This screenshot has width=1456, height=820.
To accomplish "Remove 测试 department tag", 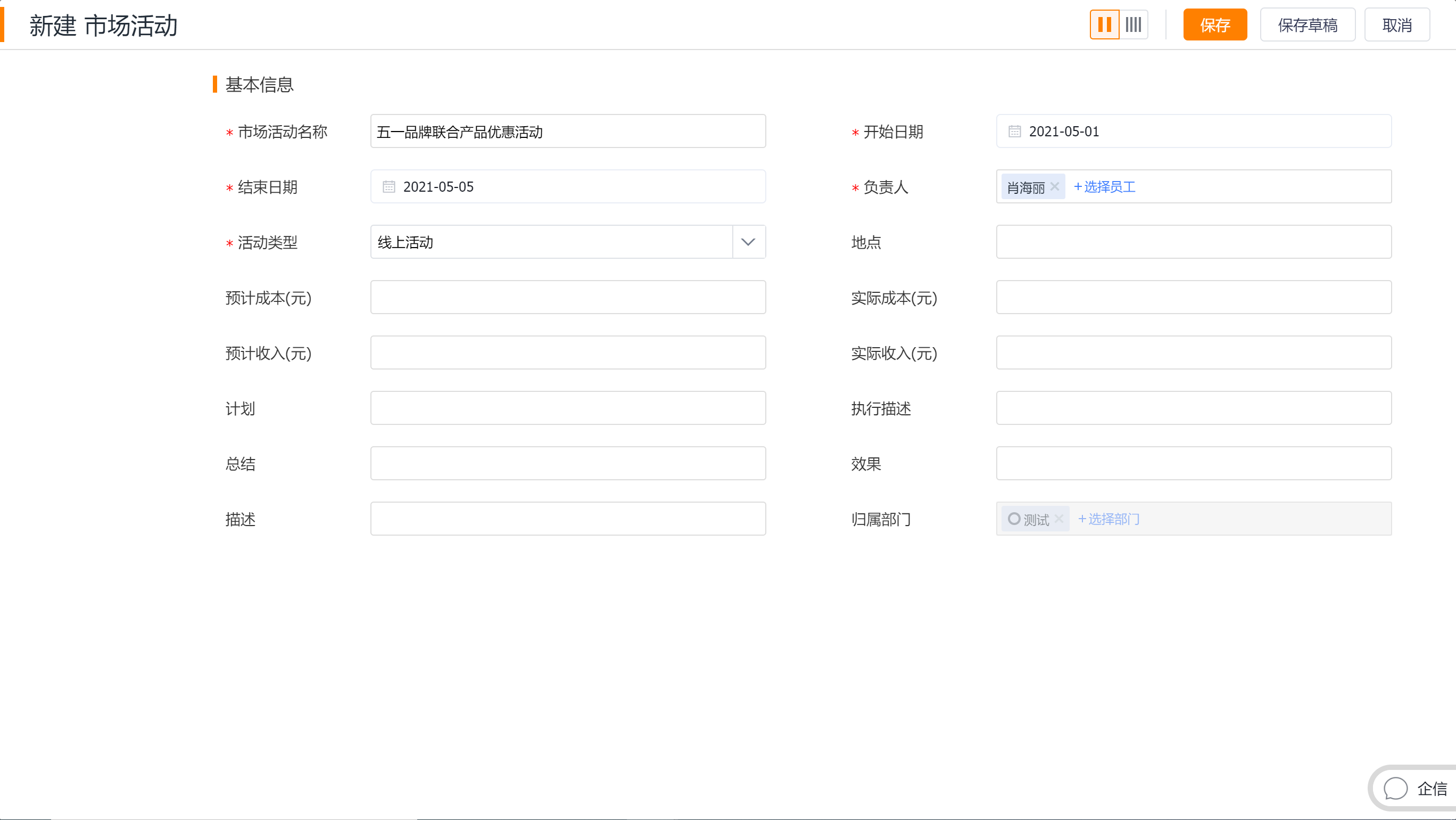I will [1059, 519].
